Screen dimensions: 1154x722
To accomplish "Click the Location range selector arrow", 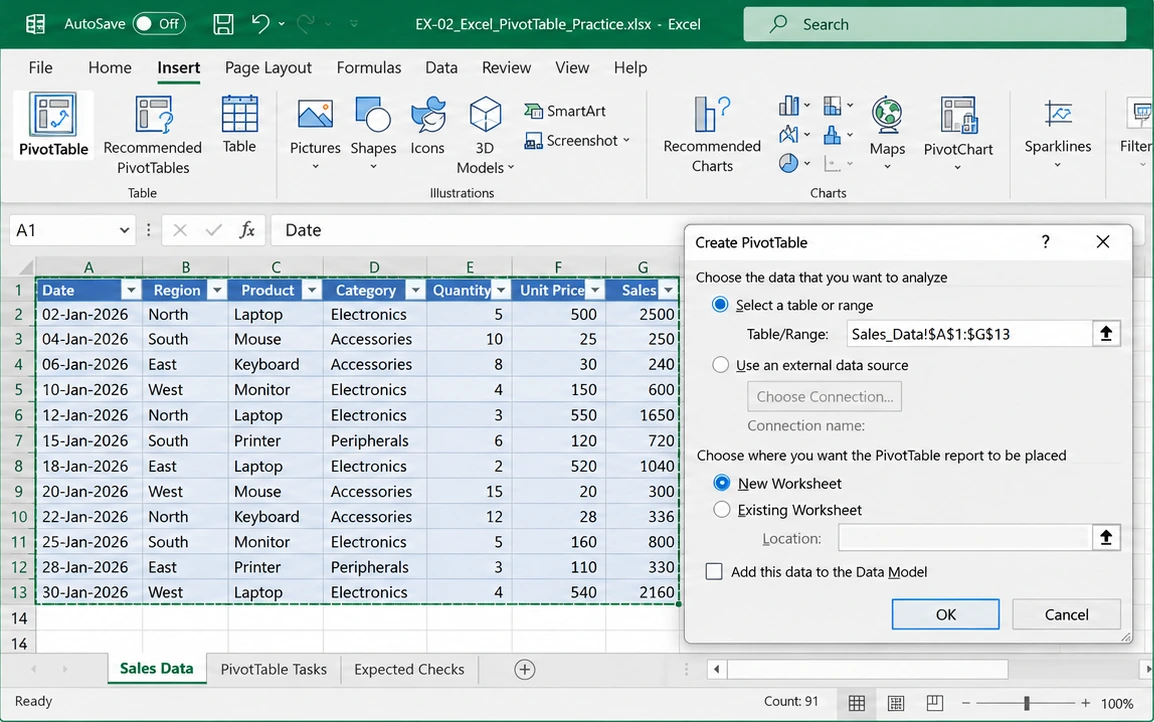I will (1105, 538).
